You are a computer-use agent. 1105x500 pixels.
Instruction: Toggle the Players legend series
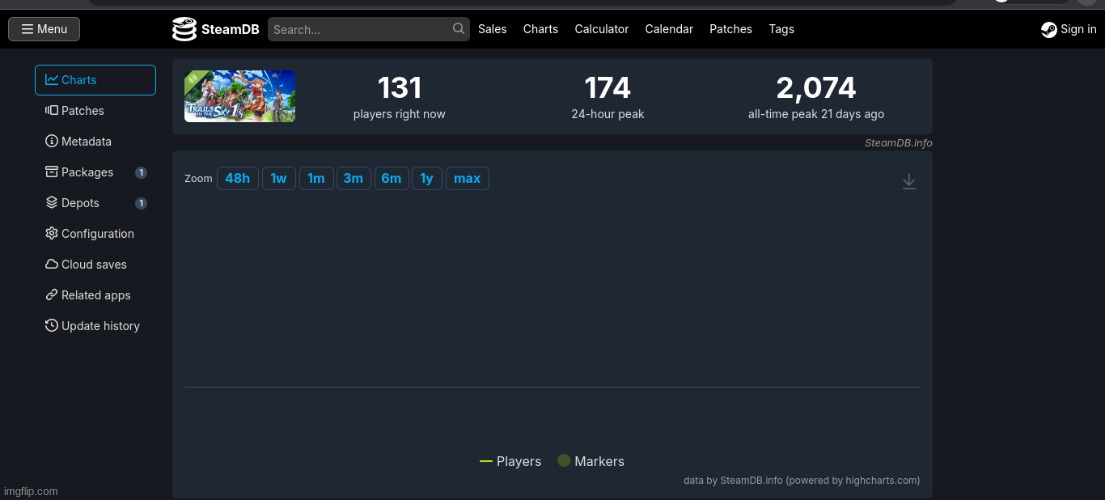tap(510, 461)
